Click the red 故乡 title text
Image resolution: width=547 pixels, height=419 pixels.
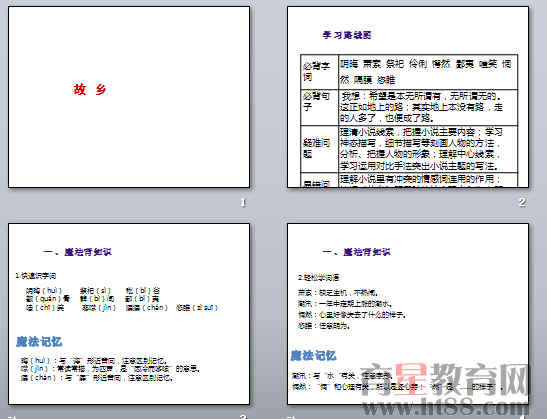coord(90,89)
